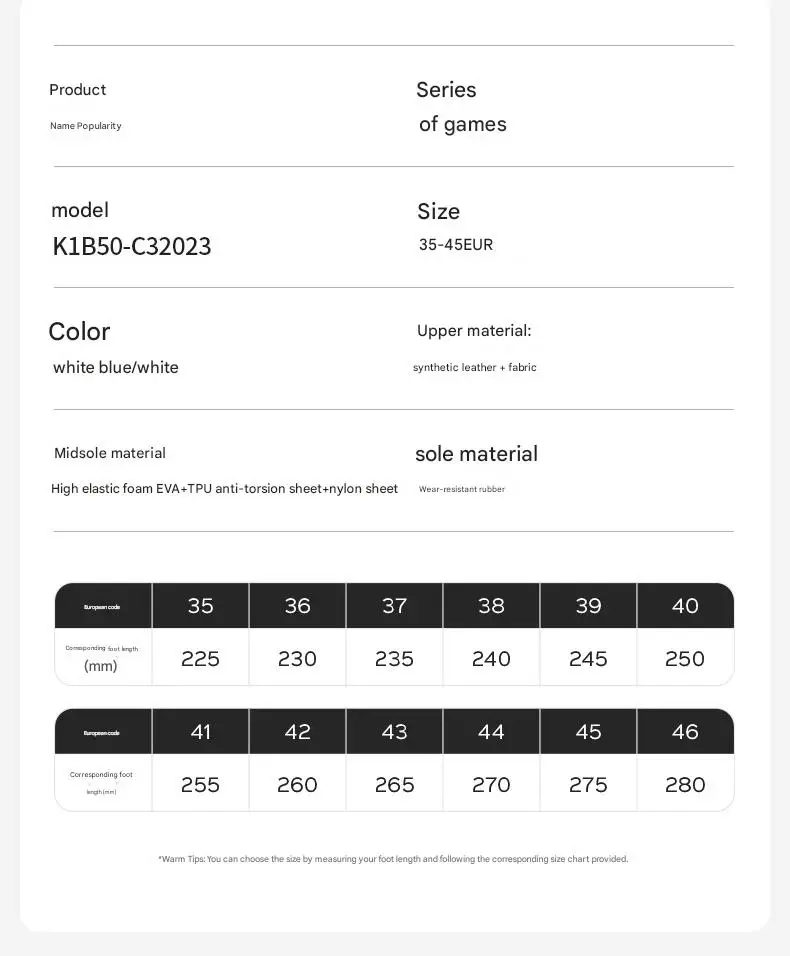The height and width of the screenshot is (956, 790).
Task: Click the white blue/white color value
Action: pos(116,367)
